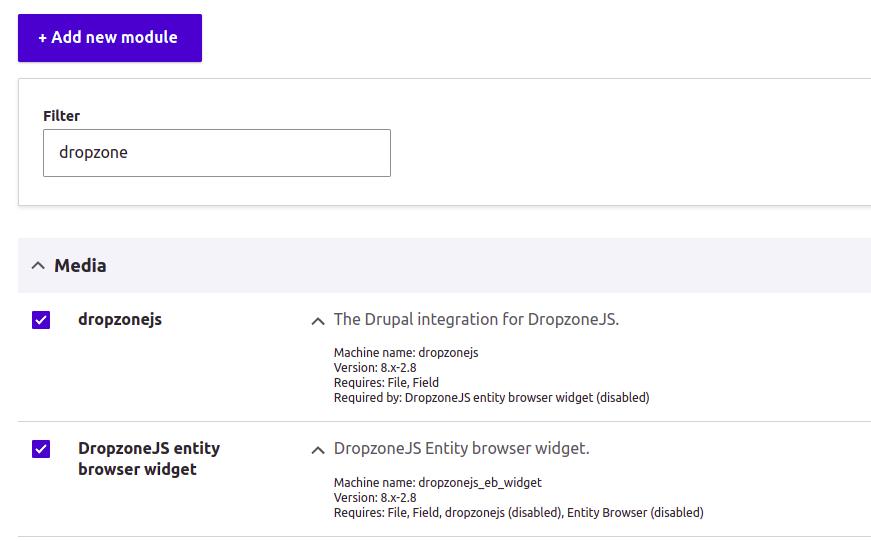Image resolution: width=871 pixels, height=541 pixels.
Task: Click the Requires line mentioning Entity Browser
Action: point(518,513)
